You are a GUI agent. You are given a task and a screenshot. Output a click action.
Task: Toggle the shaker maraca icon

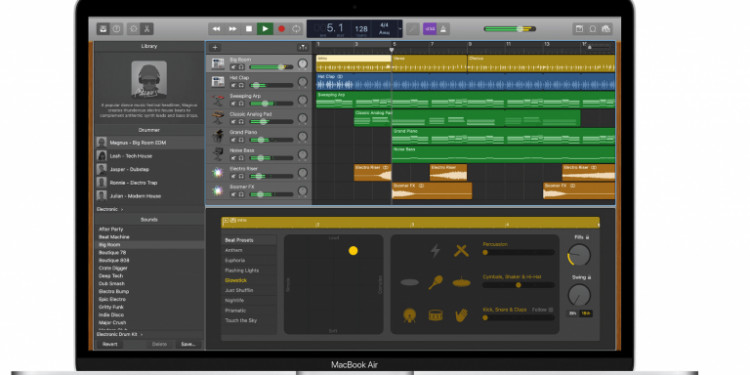point(435,282)
